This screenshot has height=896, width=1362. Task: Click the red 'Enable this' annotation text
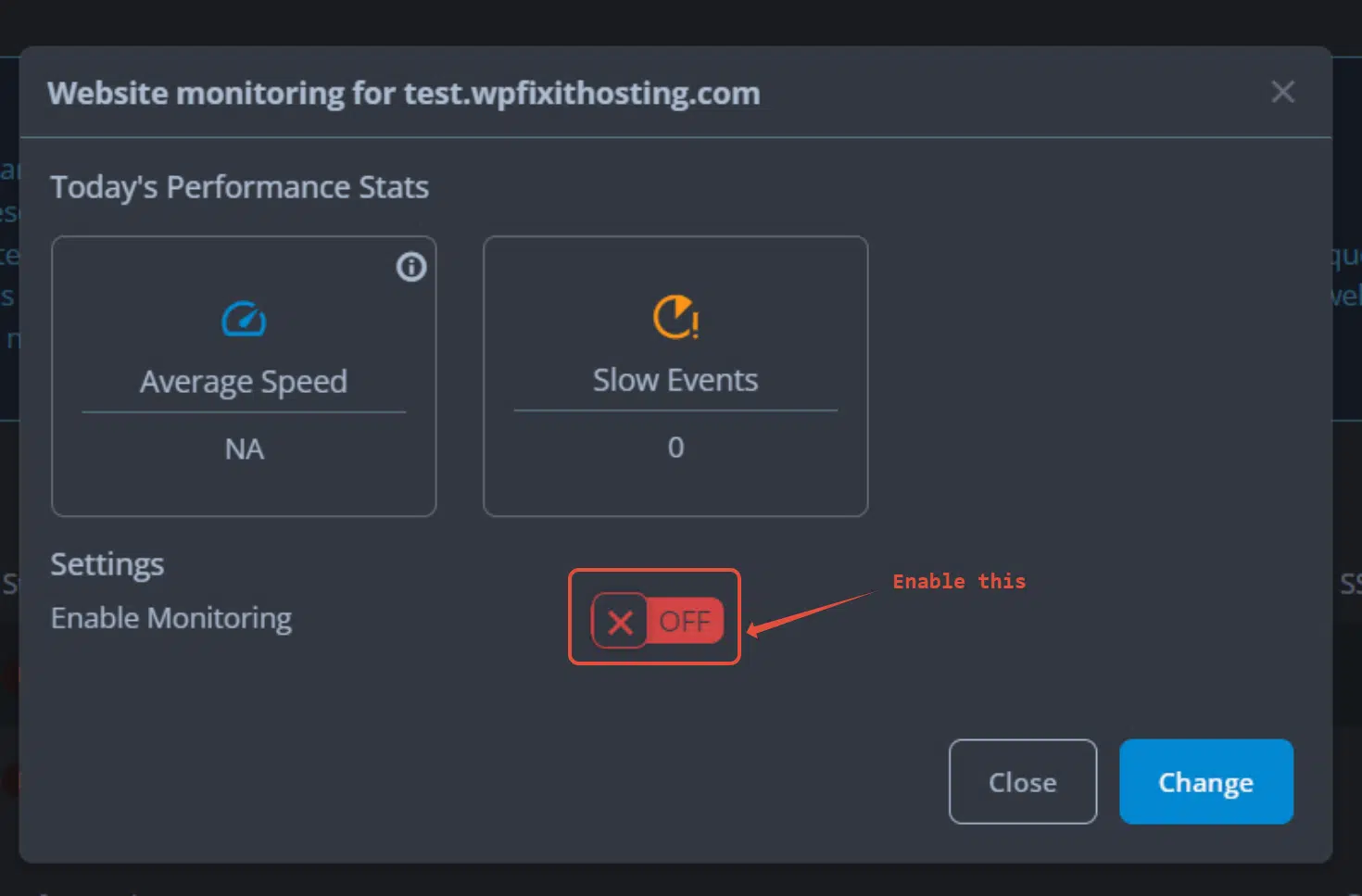coord(959,581)
